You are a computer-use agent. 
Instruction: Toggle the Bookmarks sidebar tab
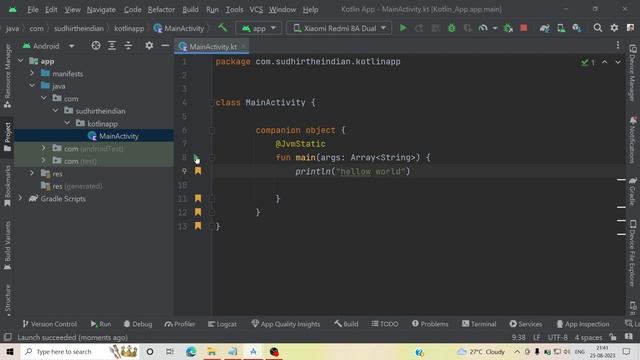coord(7,187)
